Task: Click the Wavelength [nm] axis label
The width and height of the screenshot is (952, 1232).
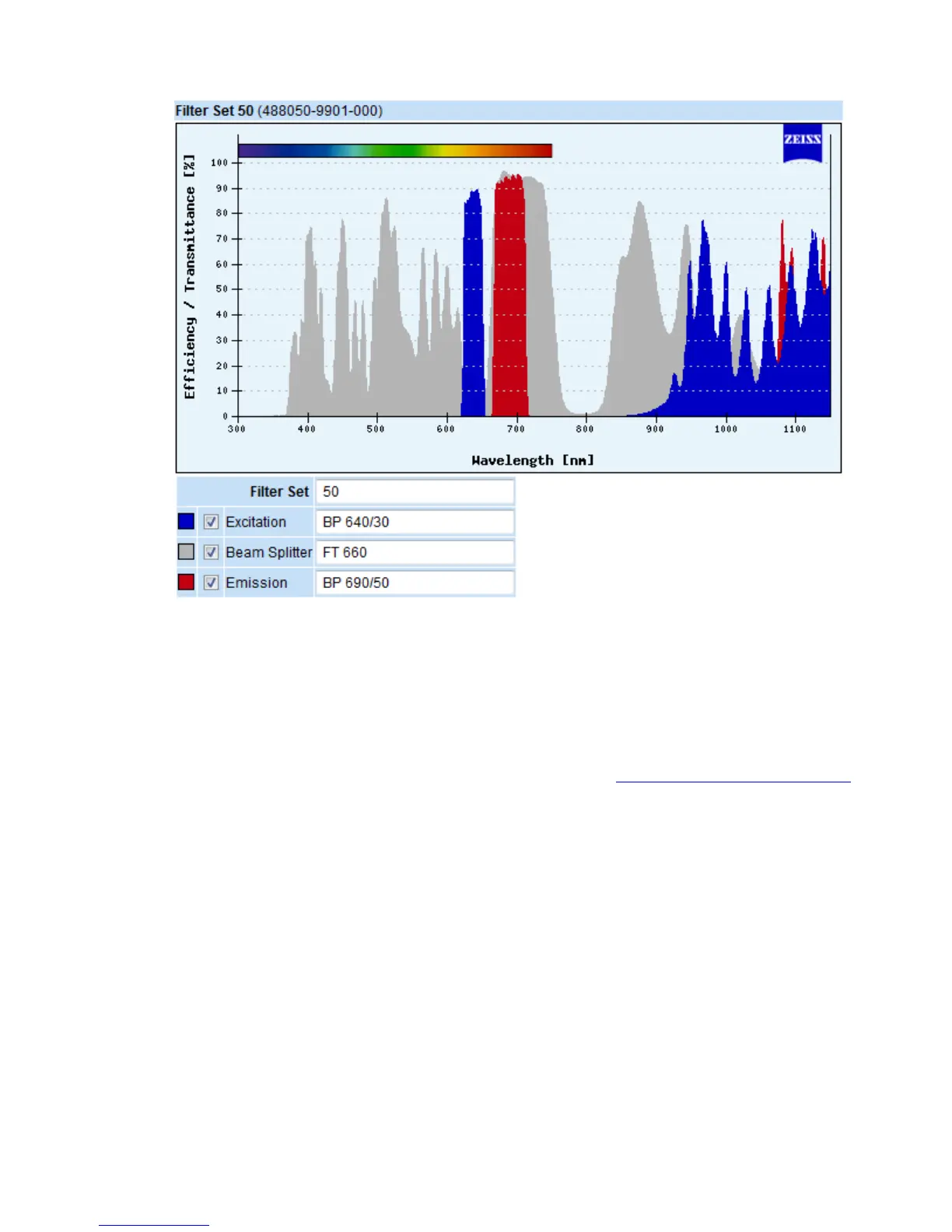Action: 533,460
